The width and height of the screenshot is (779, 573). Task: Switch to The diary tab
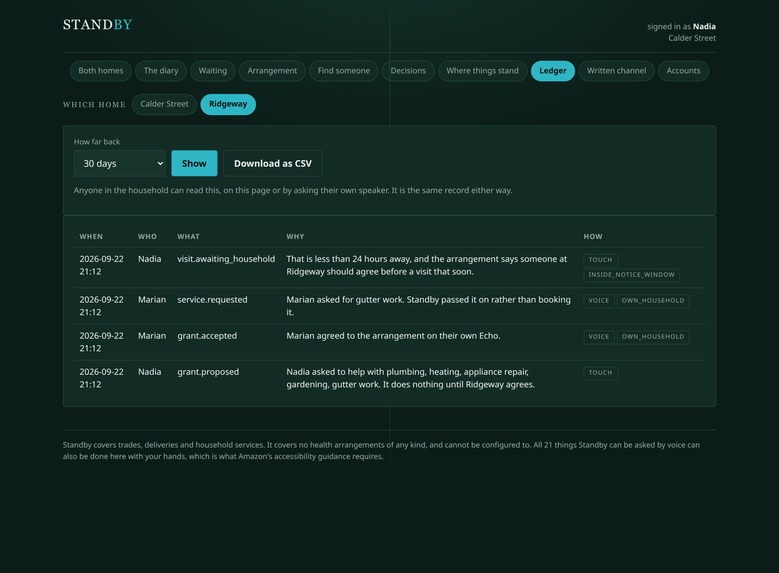161,71
